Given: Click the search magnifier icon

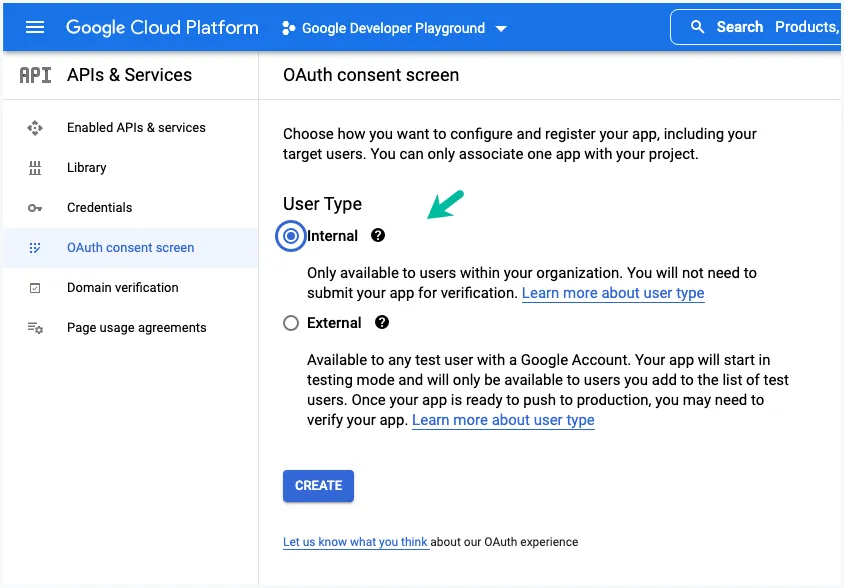Looking at the screenshot, I should pyautogui.click(x=697, y=27).
